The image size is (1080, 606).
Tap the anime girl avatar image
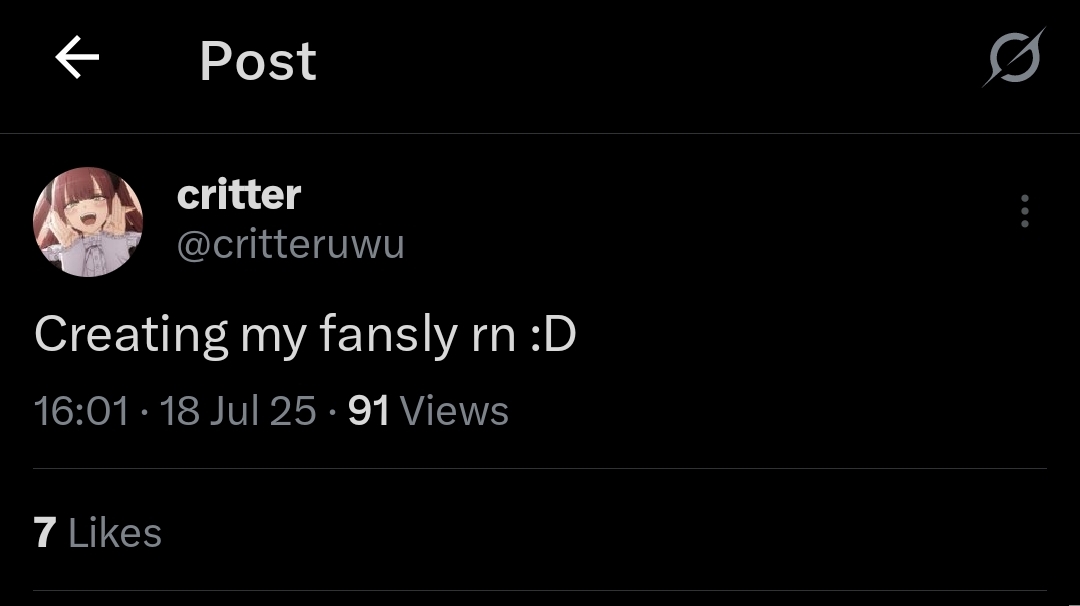click(x=88, y=222)
